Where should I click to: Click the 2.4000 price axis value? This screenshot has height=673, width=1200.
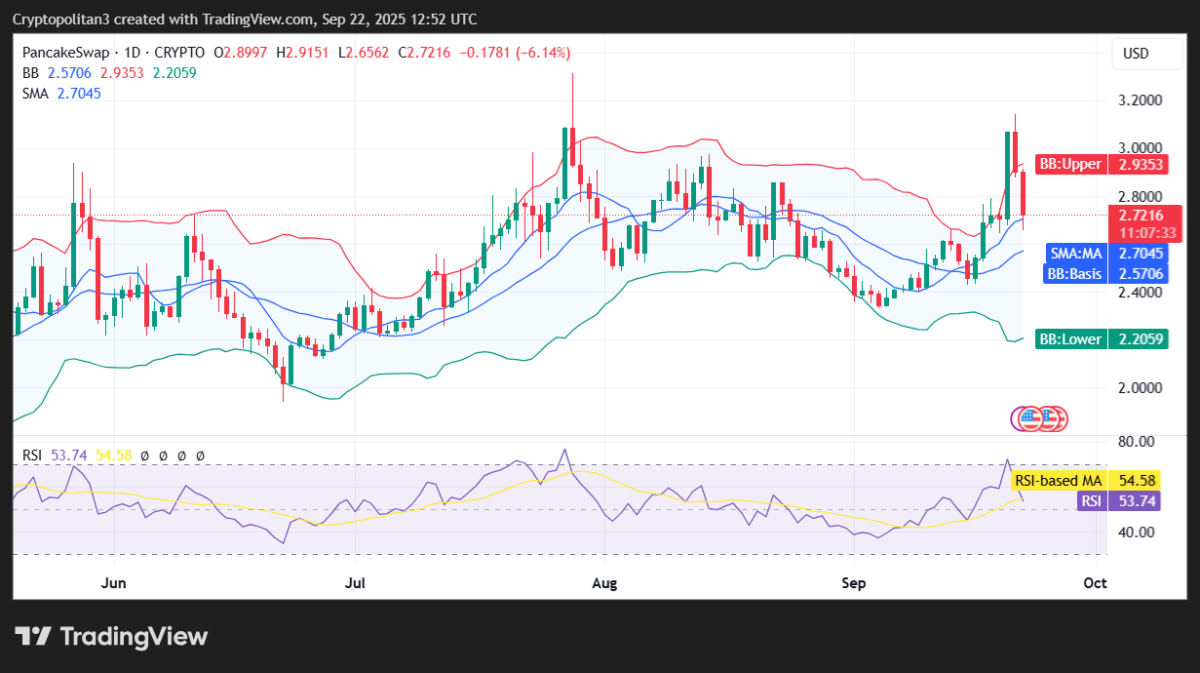click(x=1138, y=292)
